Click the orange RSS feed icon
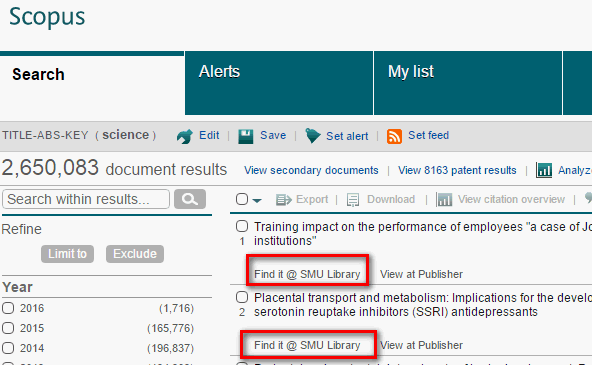This screenshot has width=592, height=365. coord(394,136)
